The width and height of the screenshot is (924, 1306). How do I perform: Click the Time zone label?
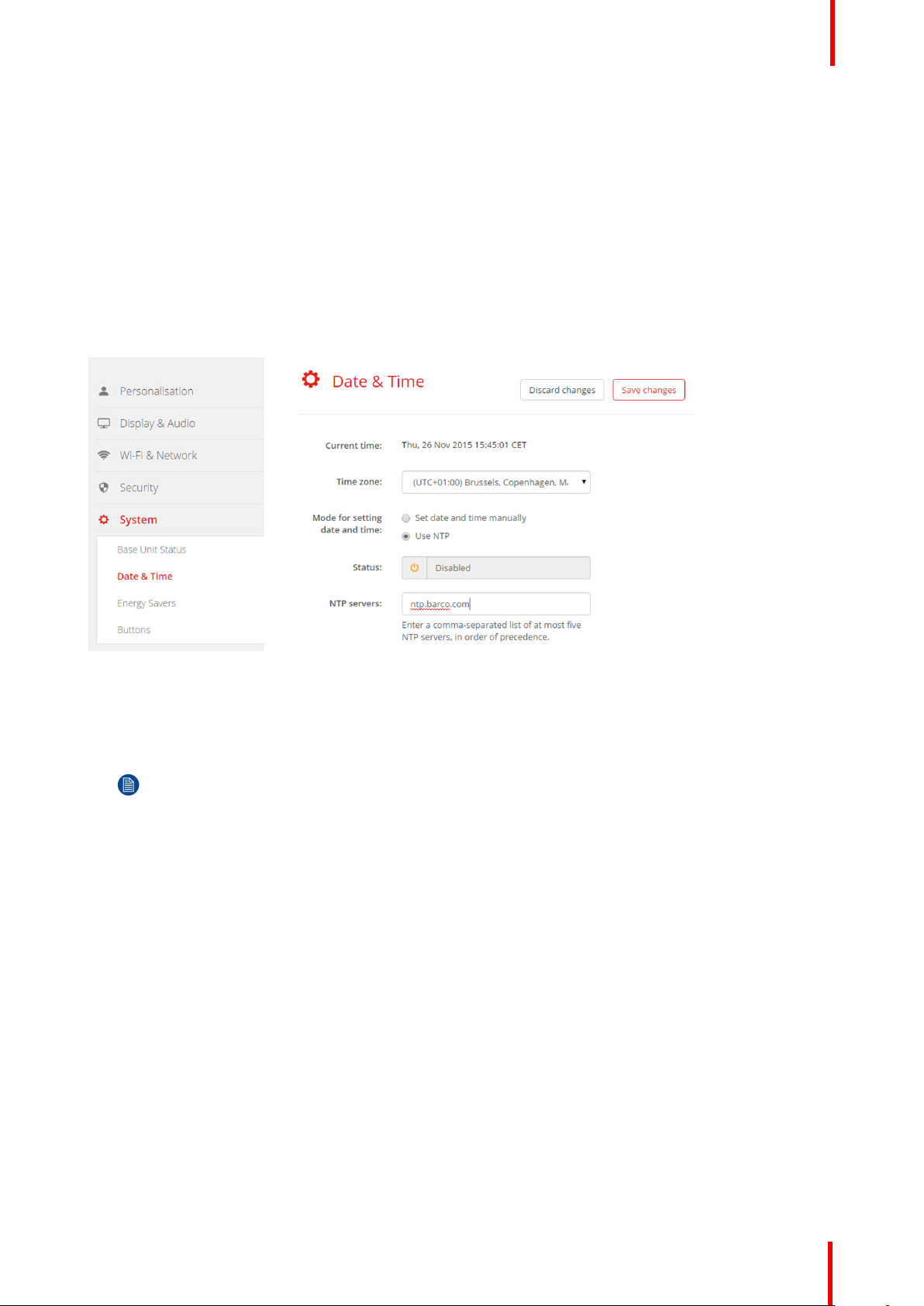point(359,482)
